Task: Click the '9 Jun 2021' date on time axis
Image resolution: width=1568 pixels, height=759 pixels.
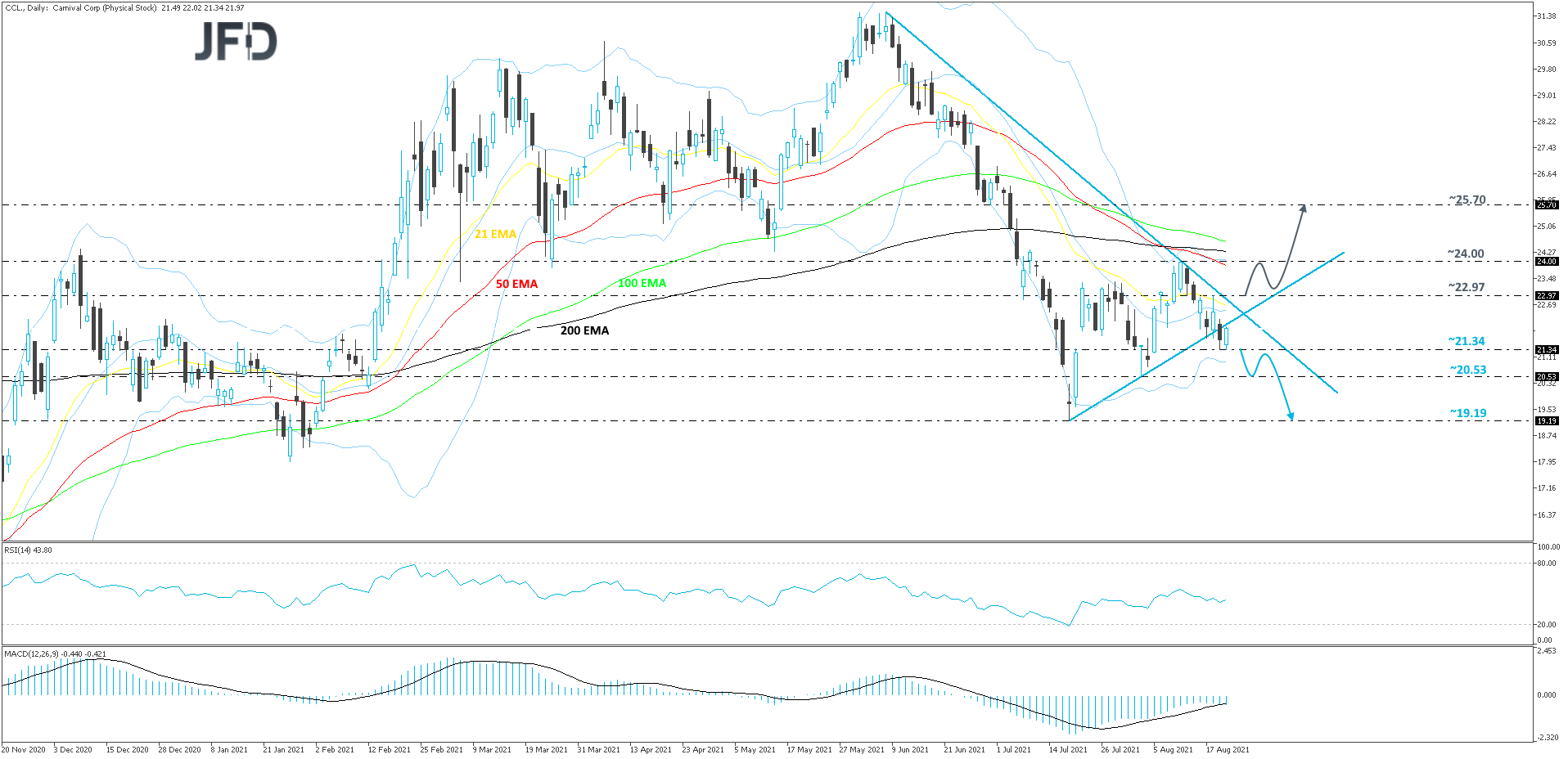Action: point(910,749)
